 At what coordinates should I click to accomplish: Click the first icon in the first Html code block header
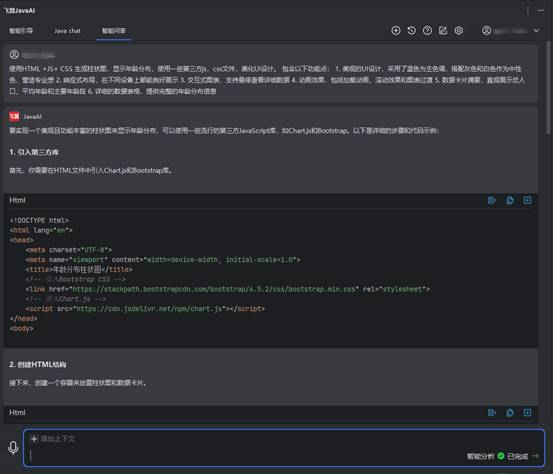coord(492,200)
